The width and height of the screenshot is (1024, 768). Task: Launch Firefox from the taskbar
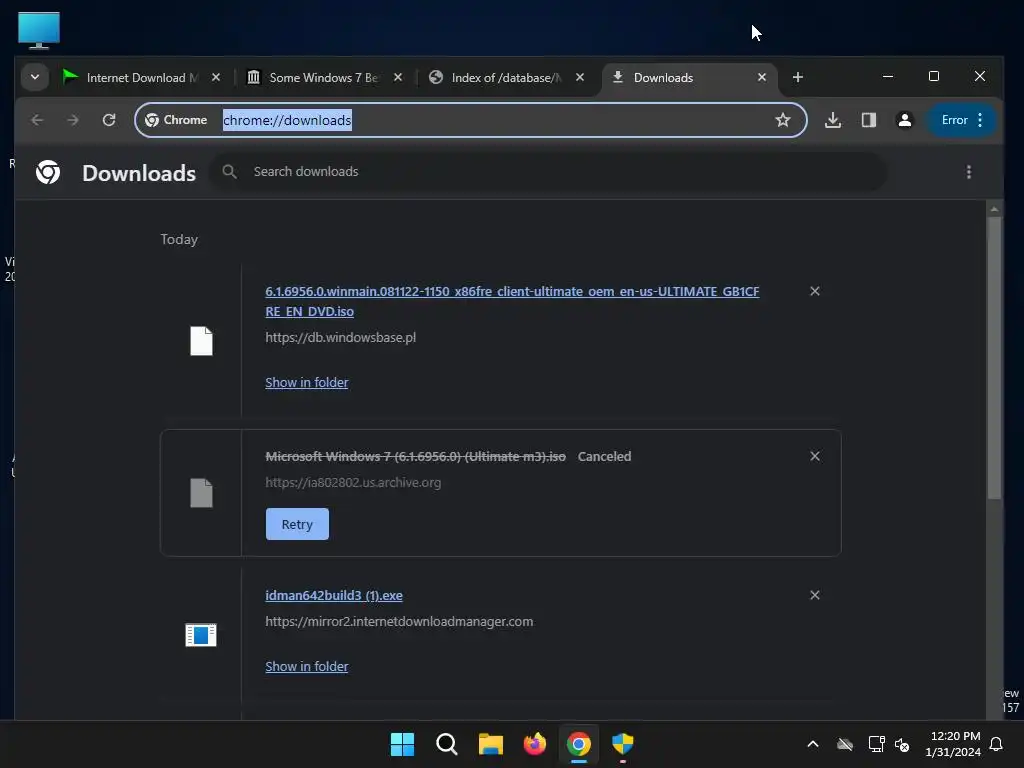pos(535,744)
